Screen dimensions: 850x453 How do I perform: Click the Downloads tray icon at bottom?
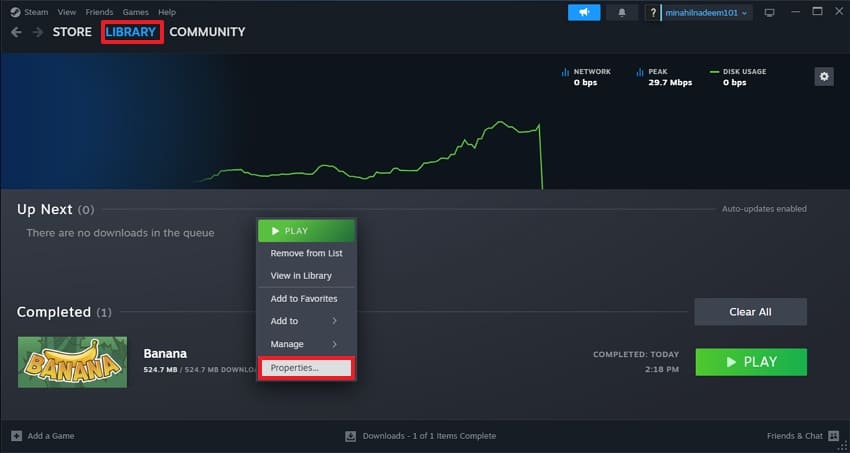click(x=351, y=436)
